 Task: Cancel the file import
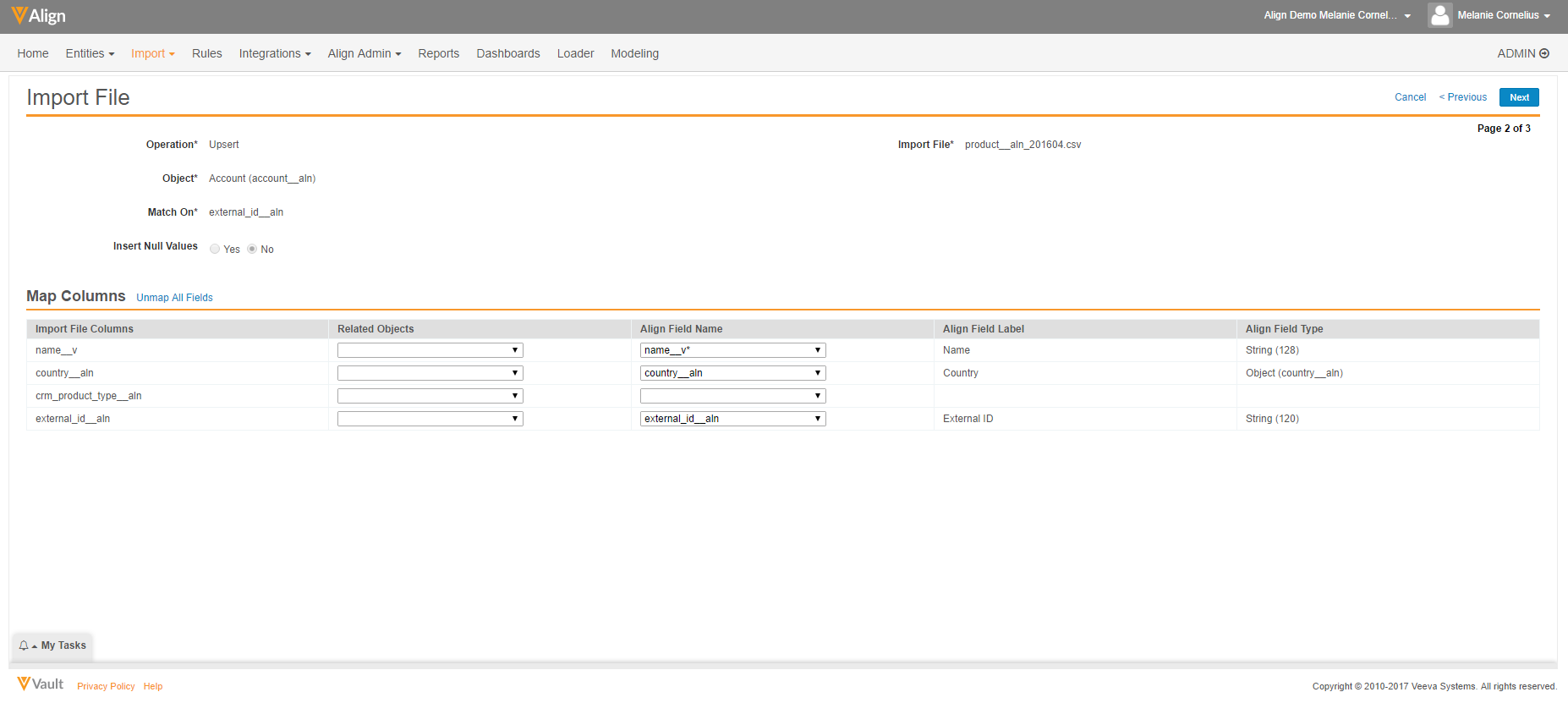point(1410,97)
